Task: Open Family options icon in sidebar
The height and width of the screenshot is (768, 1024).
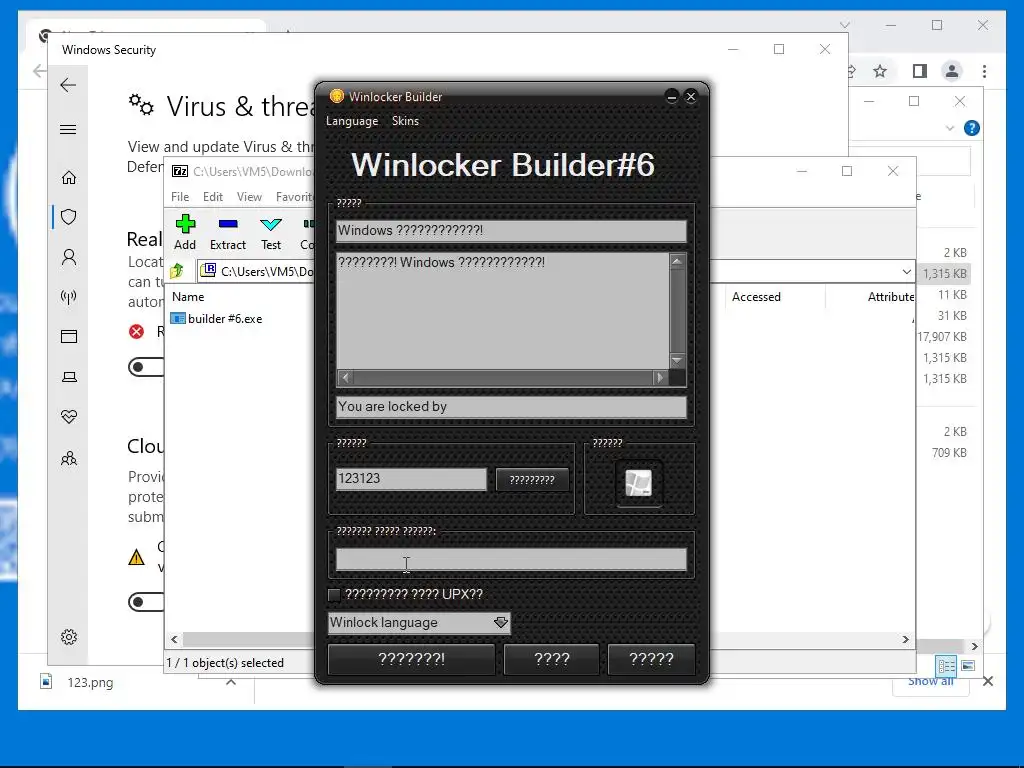Action: [x=69, y=458]
